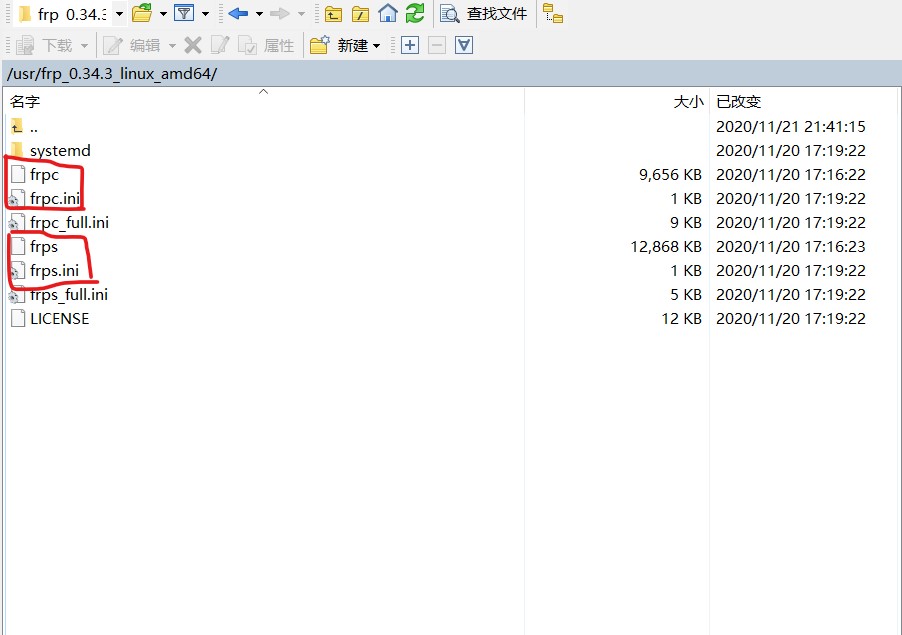
Task: Sort by the 名字 column header
Action: pos(25,101)
